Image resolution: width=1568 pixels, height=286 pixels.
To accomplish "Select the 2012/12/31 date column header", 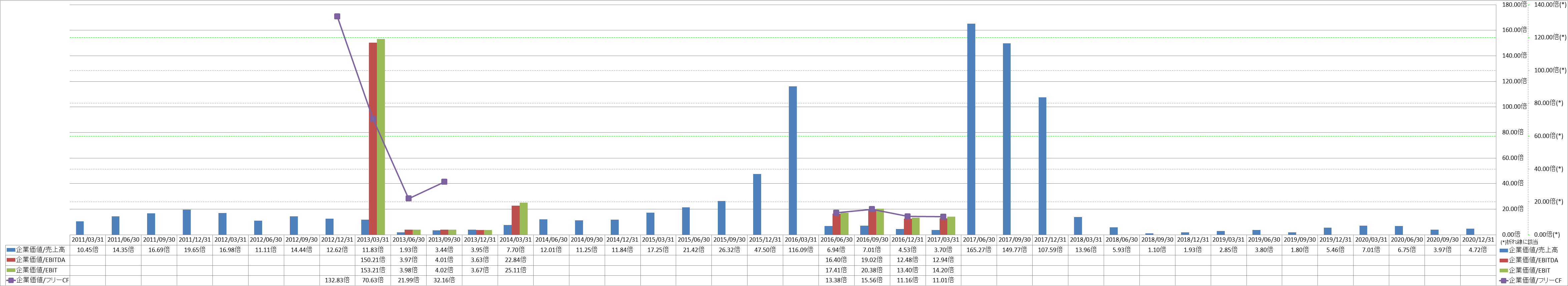I will pos(337,240).
